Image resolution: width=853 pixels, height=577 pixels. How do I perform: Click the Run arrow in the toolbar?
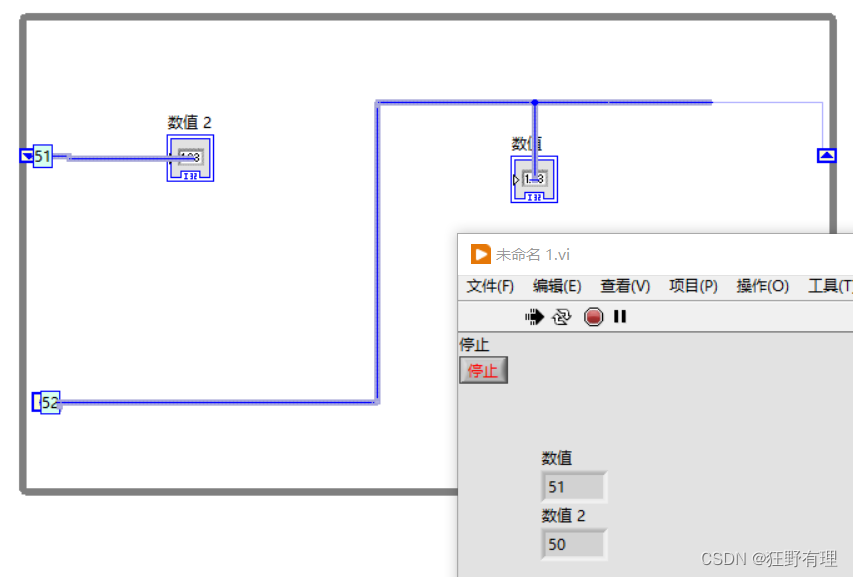tap(534, 317)
